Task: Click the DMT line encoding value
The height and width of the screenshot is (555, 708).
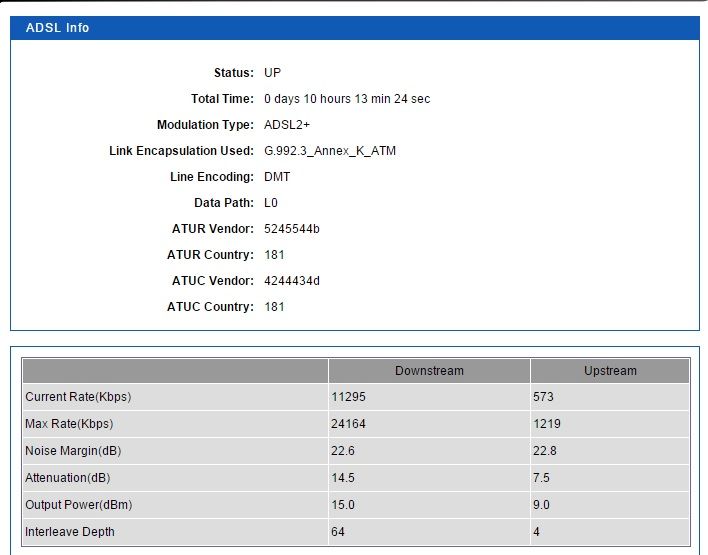Action: click(277, 177)
